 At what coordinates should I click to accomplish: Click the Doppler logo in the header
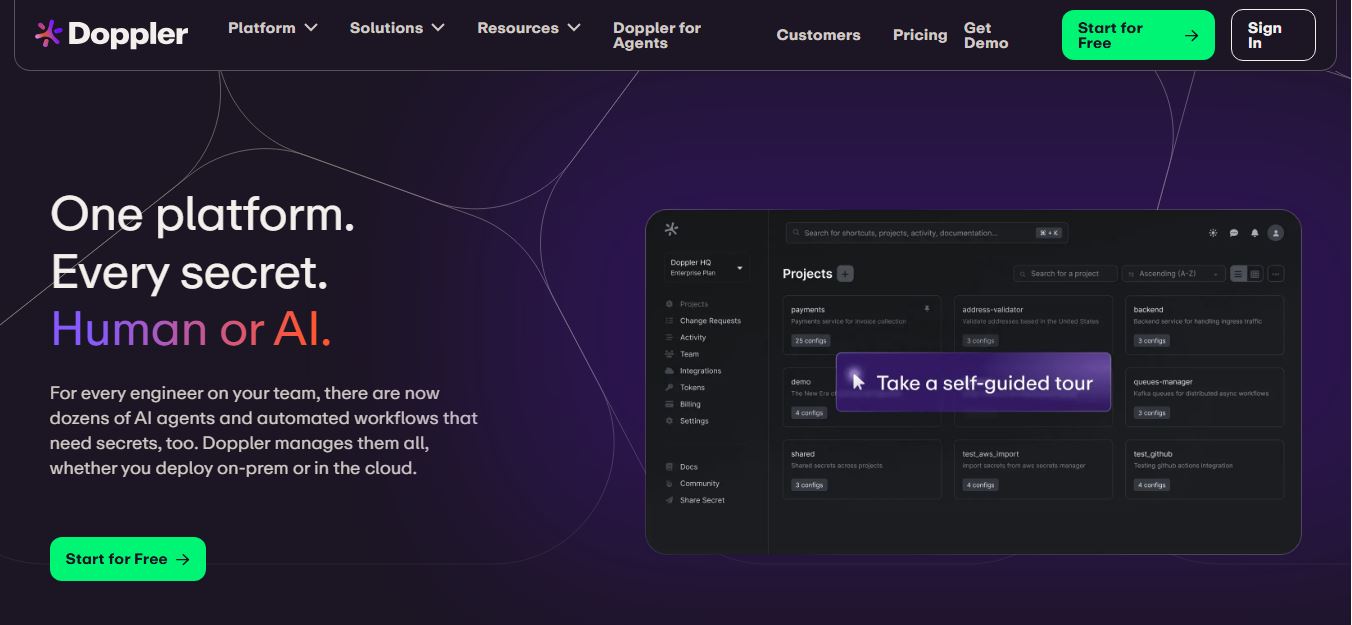tap(111, 34)
